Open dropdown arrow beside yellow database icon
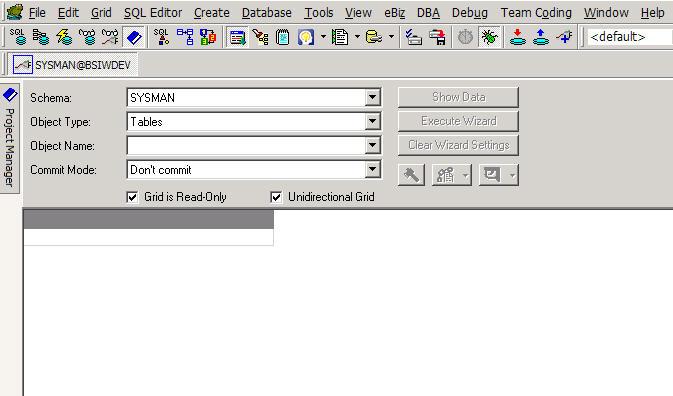The width and height of the screenshot is (673, 396). [x=391, y=37]
